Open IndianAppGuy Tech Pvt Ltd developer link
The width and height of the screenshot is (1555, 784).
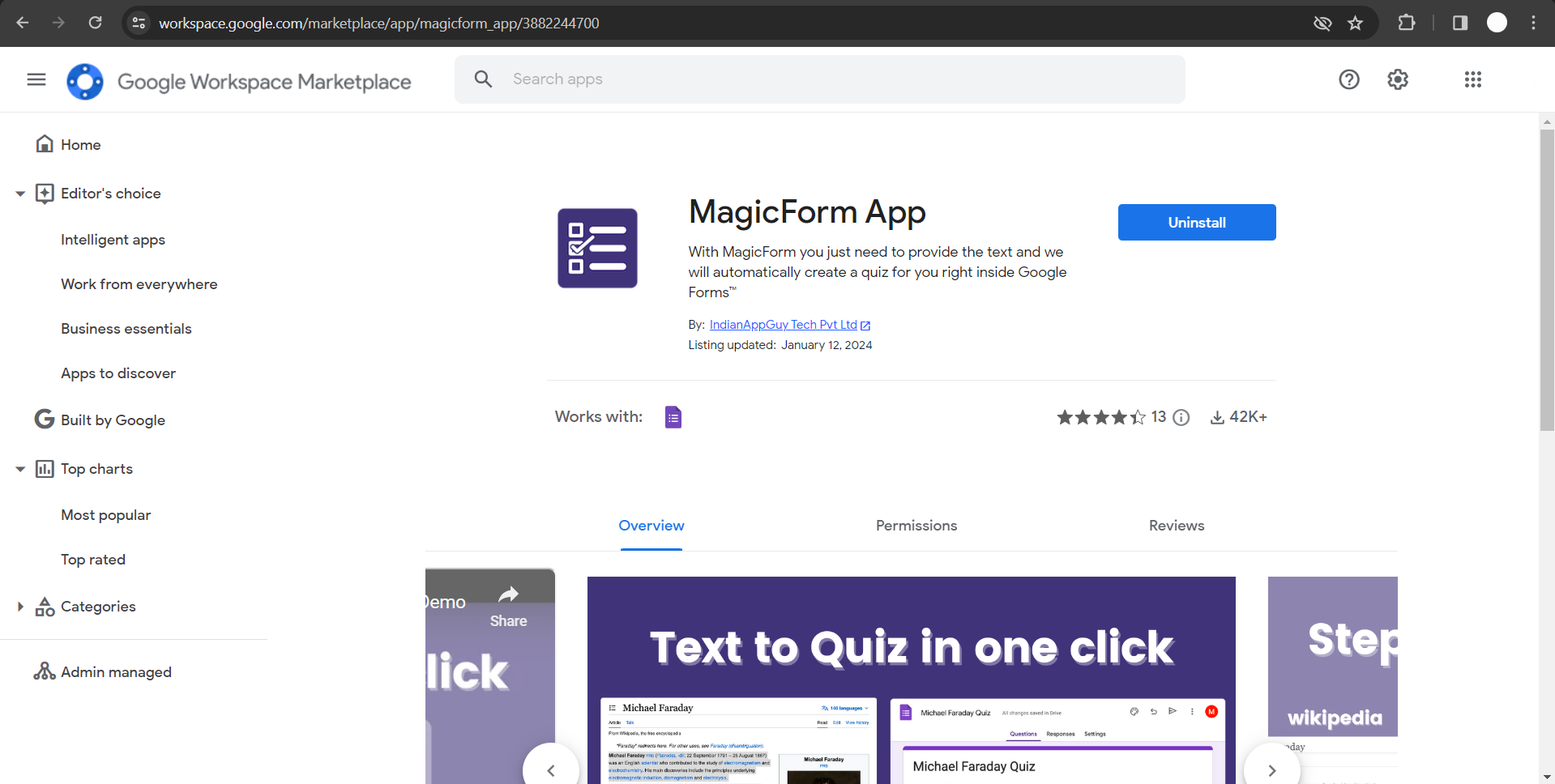pyautogui.click(x=784, y=325)
